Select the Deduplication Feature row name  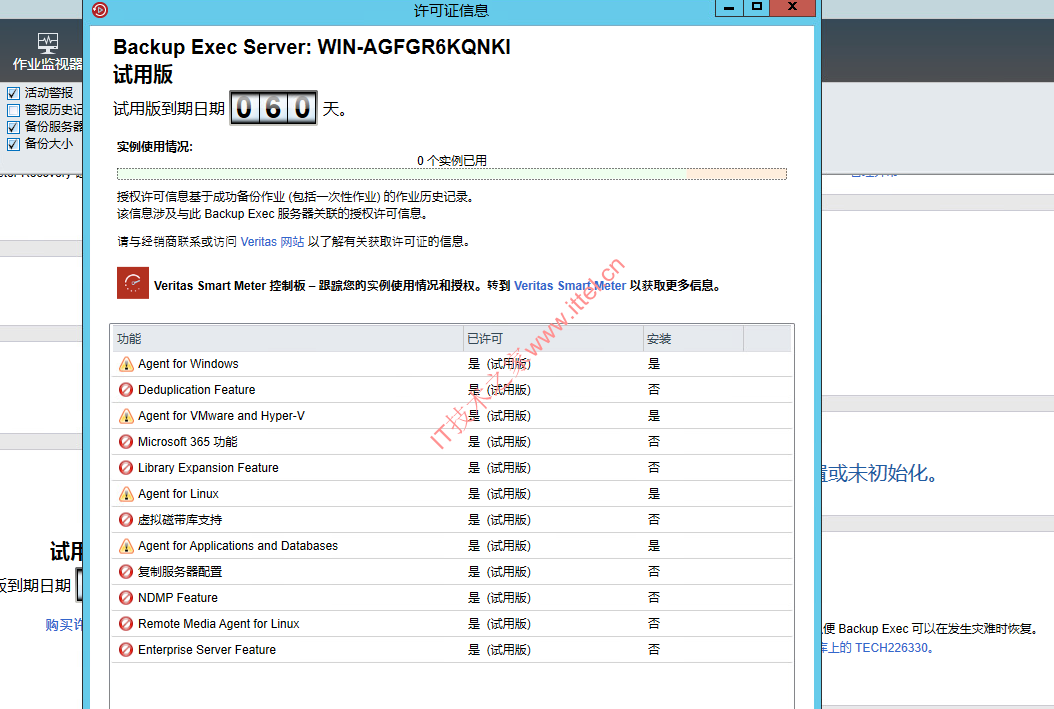(x=196, y=390)
